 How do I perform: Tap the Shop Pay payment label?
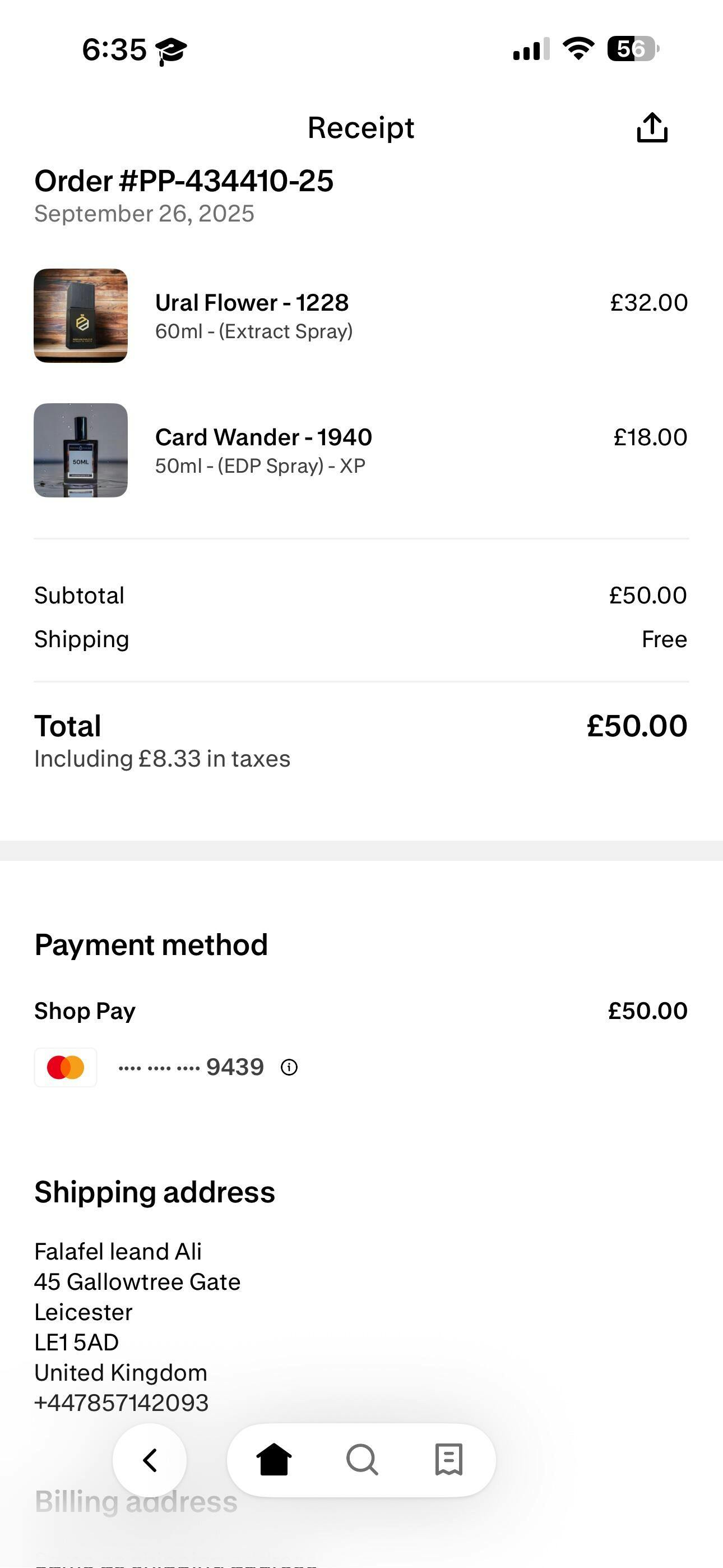[85, 1011]
